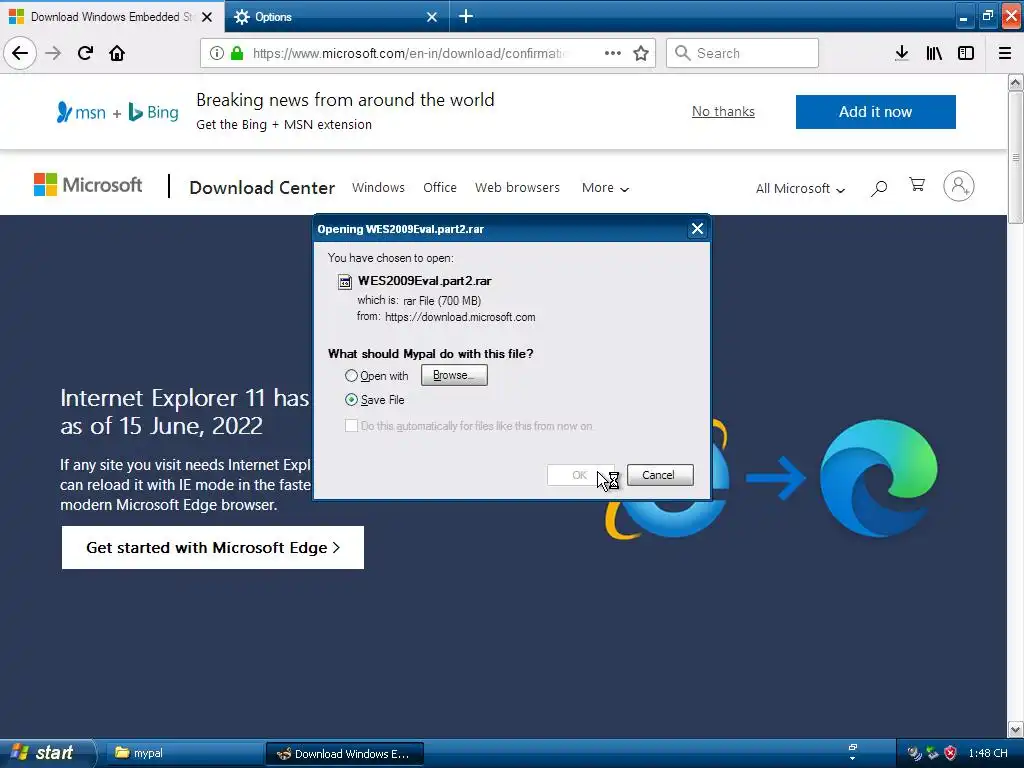1024x768 pixels.
Task: Click the msn logo in banner
Action: point(81,112)
